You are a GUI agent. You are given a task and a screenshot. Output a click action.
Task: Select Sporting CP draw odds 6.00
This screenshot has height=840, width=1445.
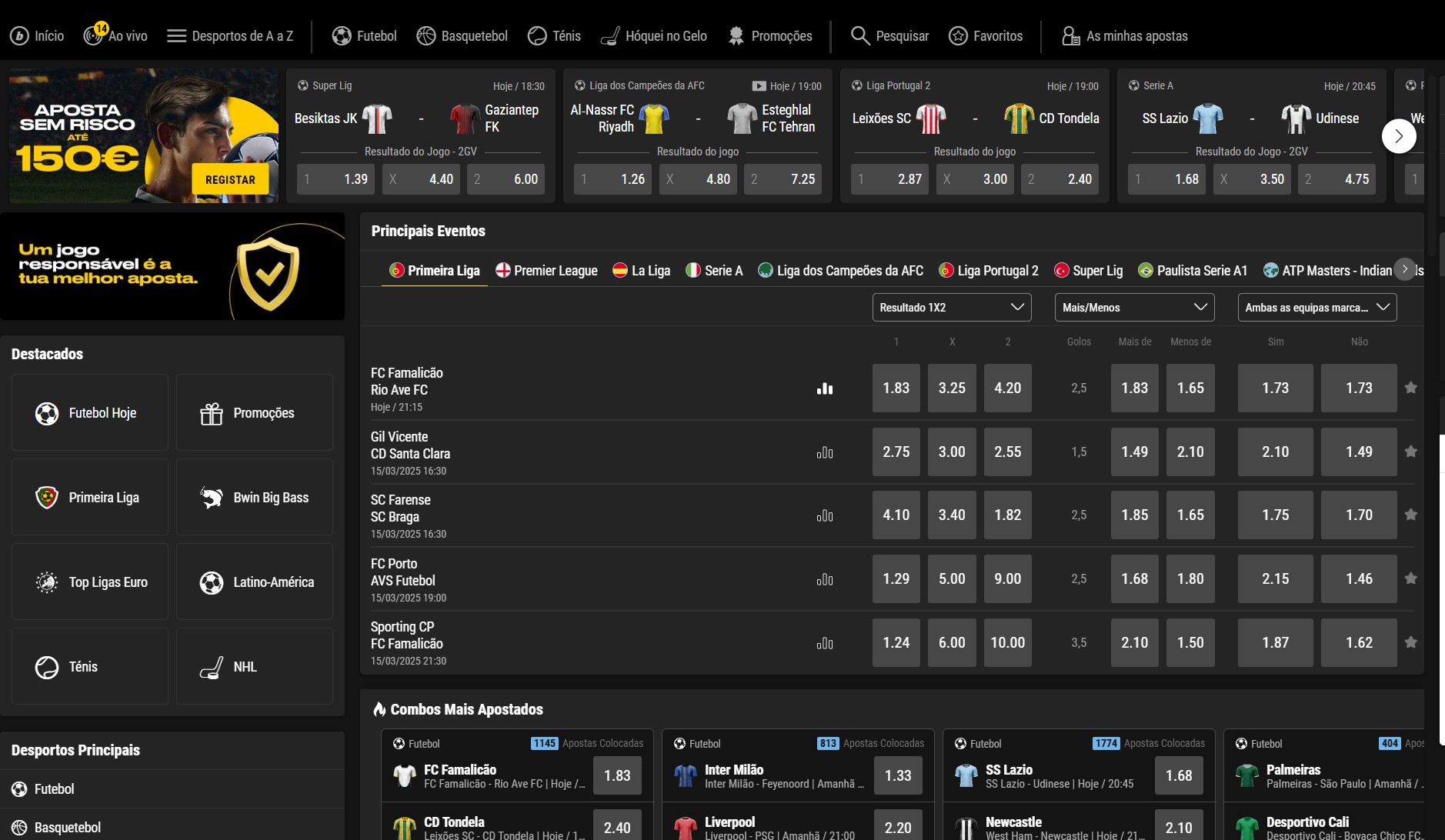952,642
